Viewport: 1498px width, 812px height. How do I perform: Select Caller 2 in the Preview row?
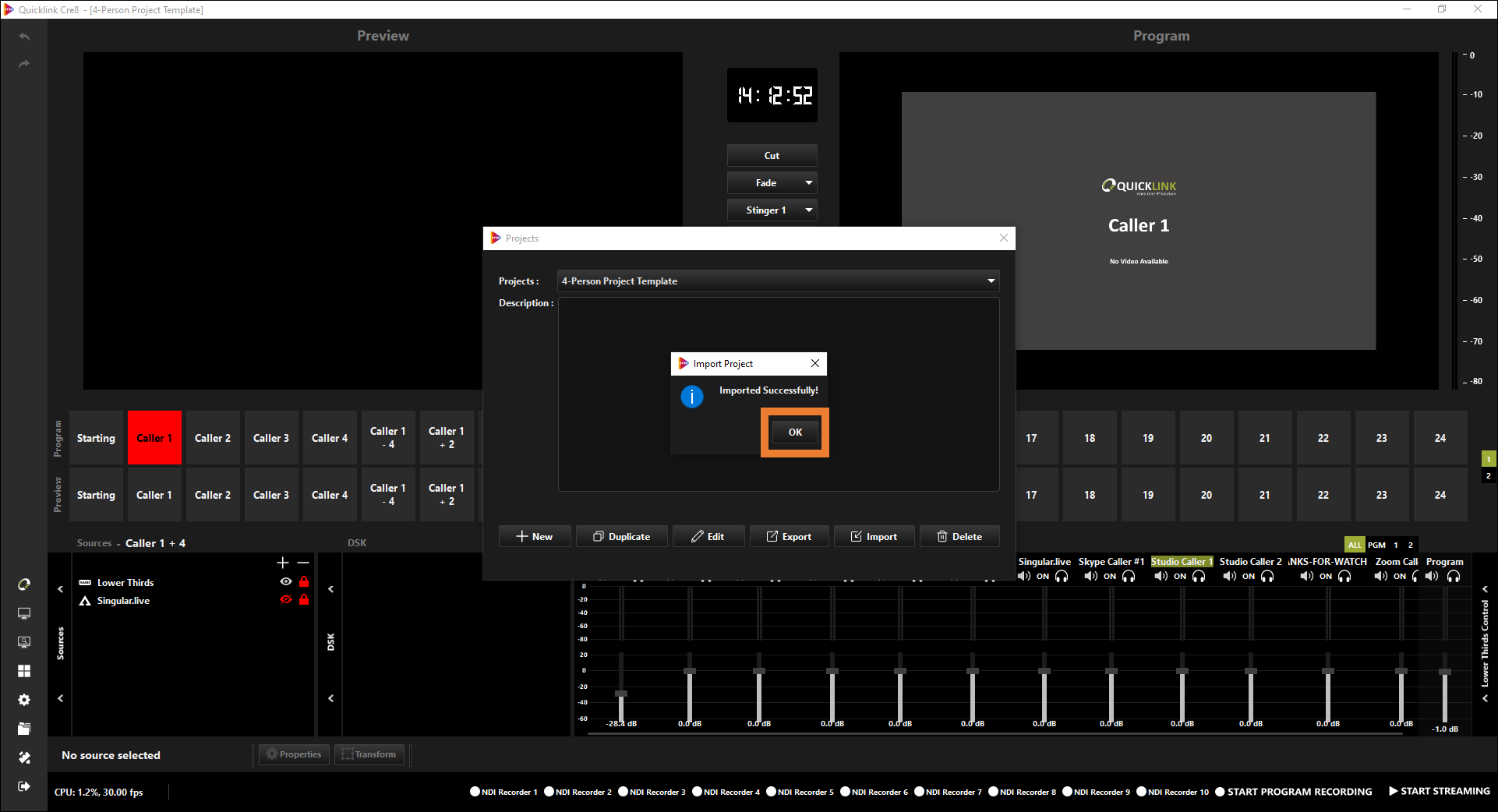point(213,495)
